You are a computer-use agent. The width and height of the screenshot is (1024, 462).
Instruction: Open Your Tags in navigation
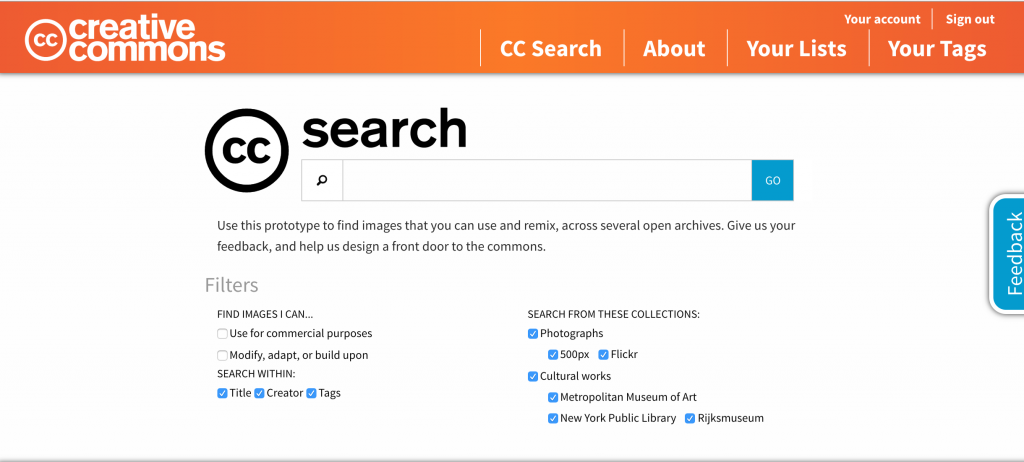point(937,48)
